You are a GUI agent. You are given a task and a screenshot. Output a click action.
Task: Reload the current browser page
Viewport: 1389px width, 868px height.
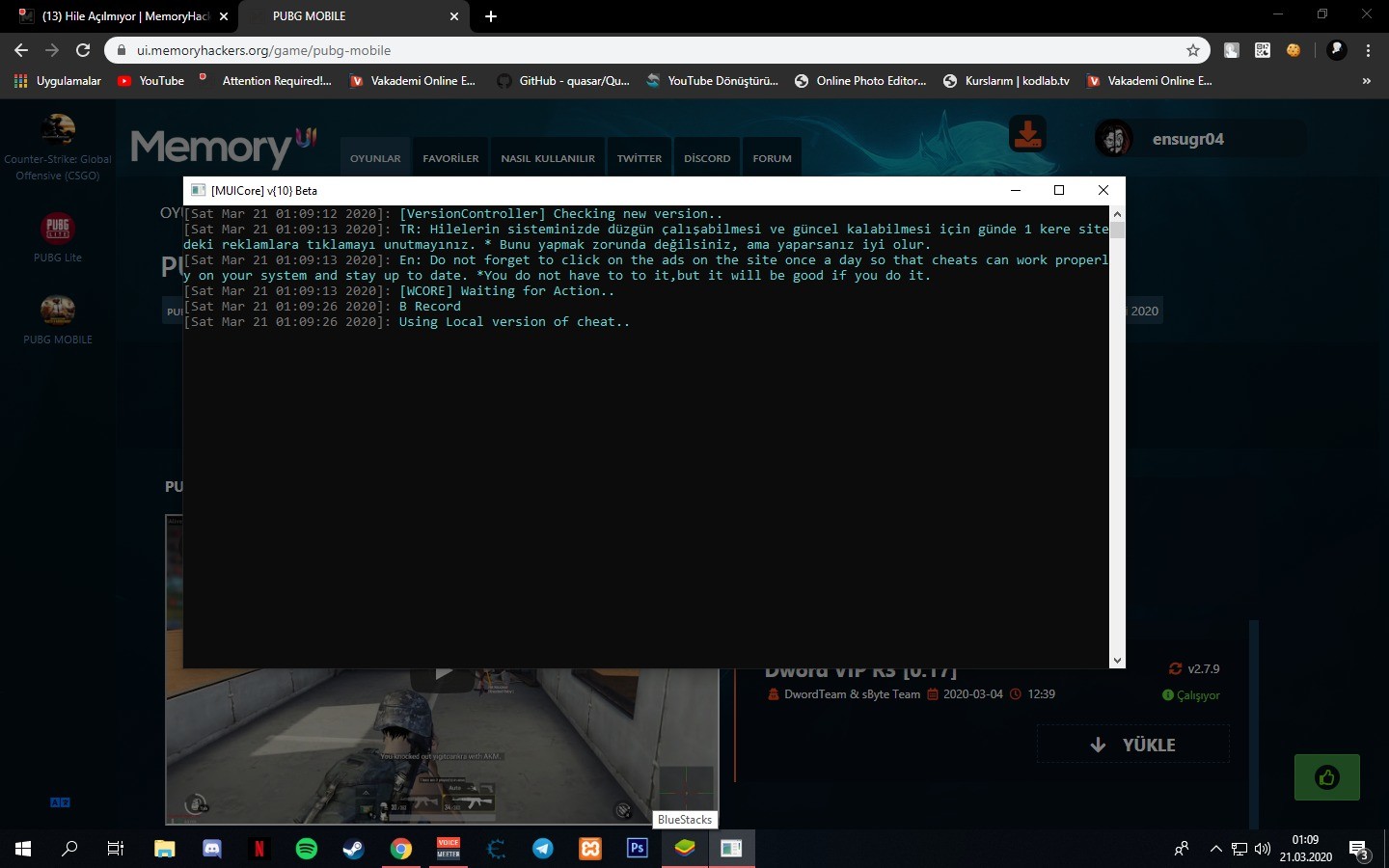pos(83,50)
